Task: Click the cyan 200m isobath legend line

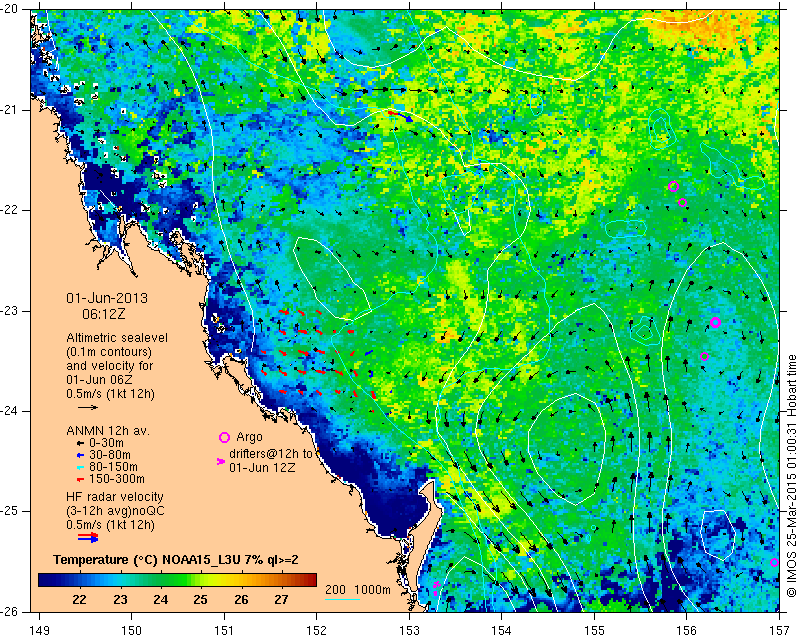Action: coord(342,599)
